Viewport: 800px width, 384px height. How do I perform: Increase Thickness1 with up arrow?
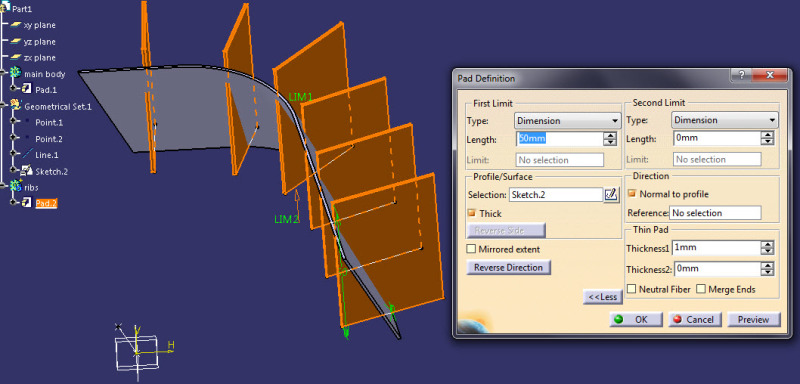point(767,245)
